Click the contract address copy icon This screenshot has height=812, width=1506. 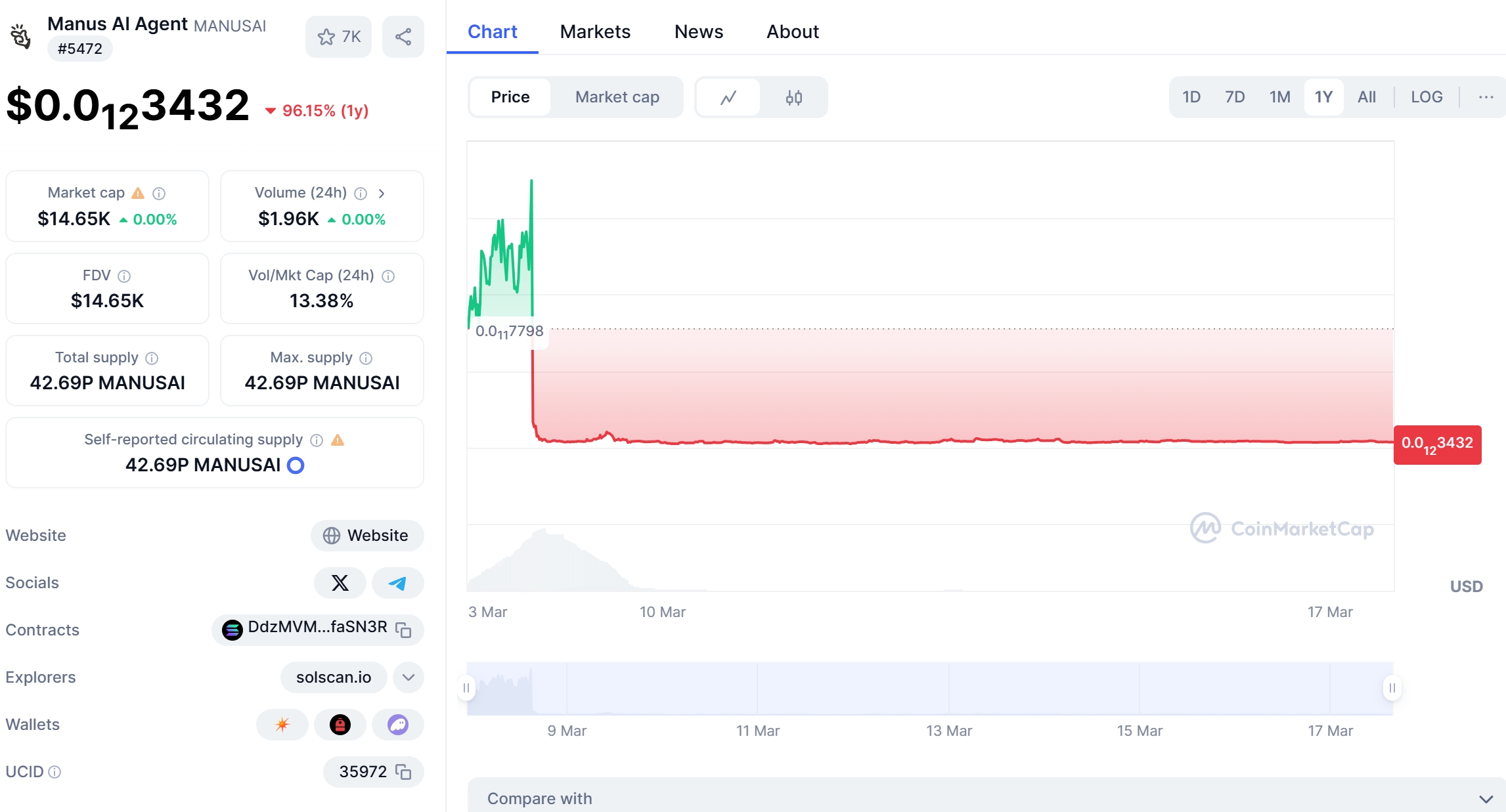click(x=404, y=629)
